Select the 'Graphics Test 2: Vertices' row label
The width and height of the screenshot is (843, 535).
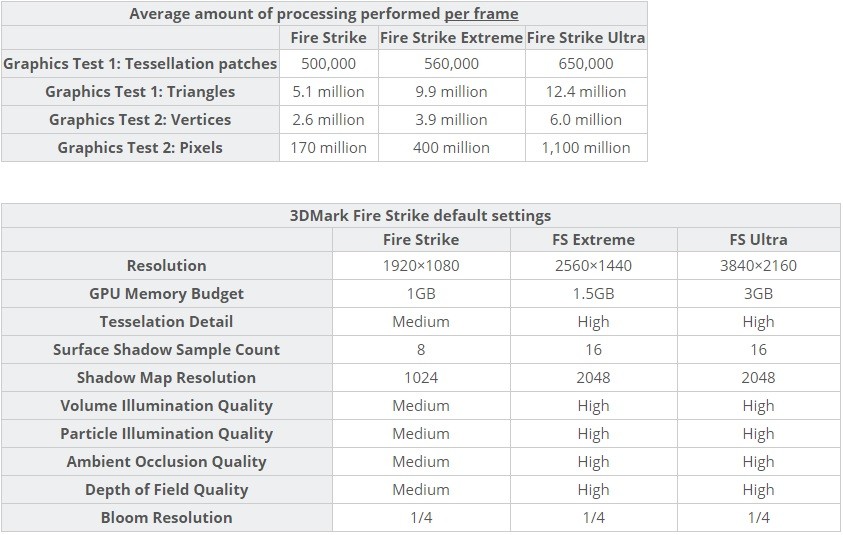[140, 119]
